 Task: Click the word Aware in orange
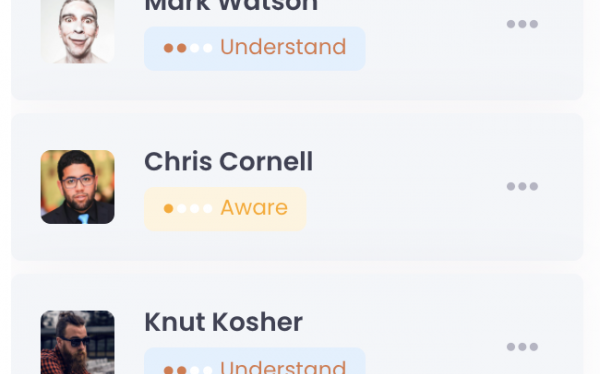(x=254, y=208)
